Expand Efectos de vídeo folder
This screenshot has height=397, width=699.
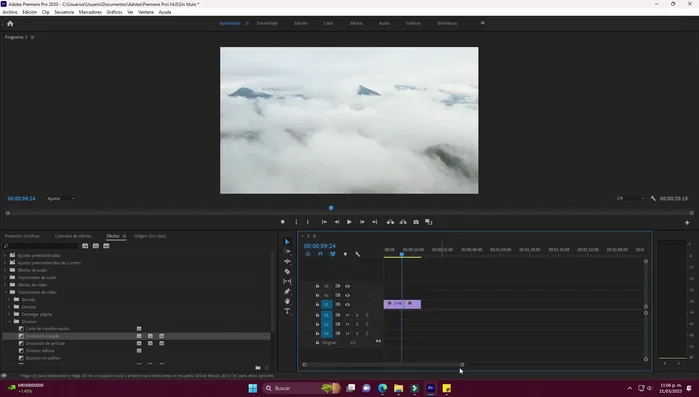[5, 285]
